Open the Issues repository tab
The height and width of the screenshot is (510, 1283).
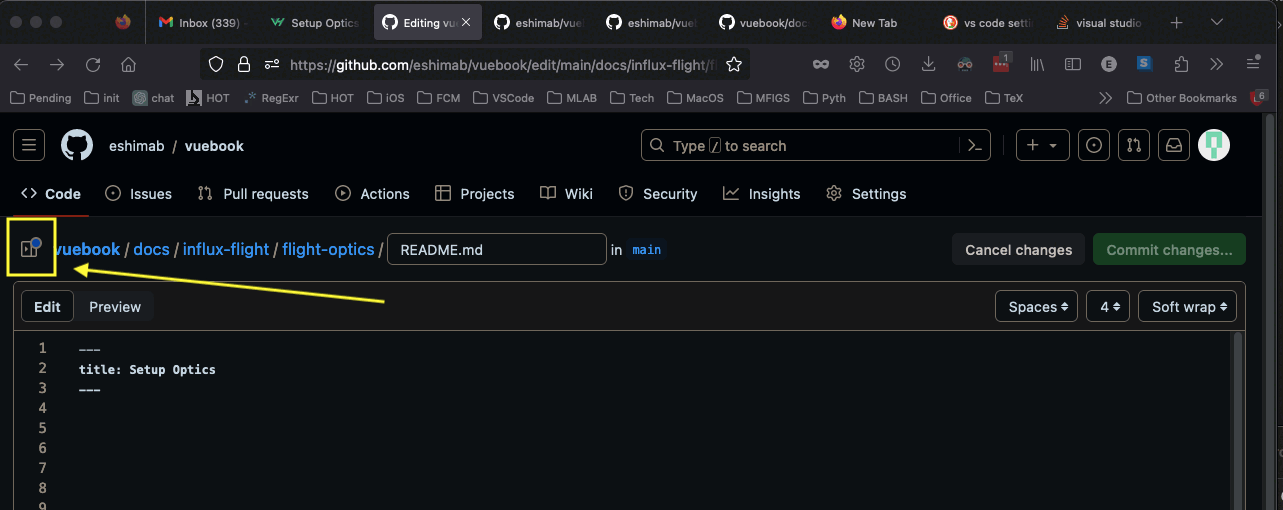point(138,194)
